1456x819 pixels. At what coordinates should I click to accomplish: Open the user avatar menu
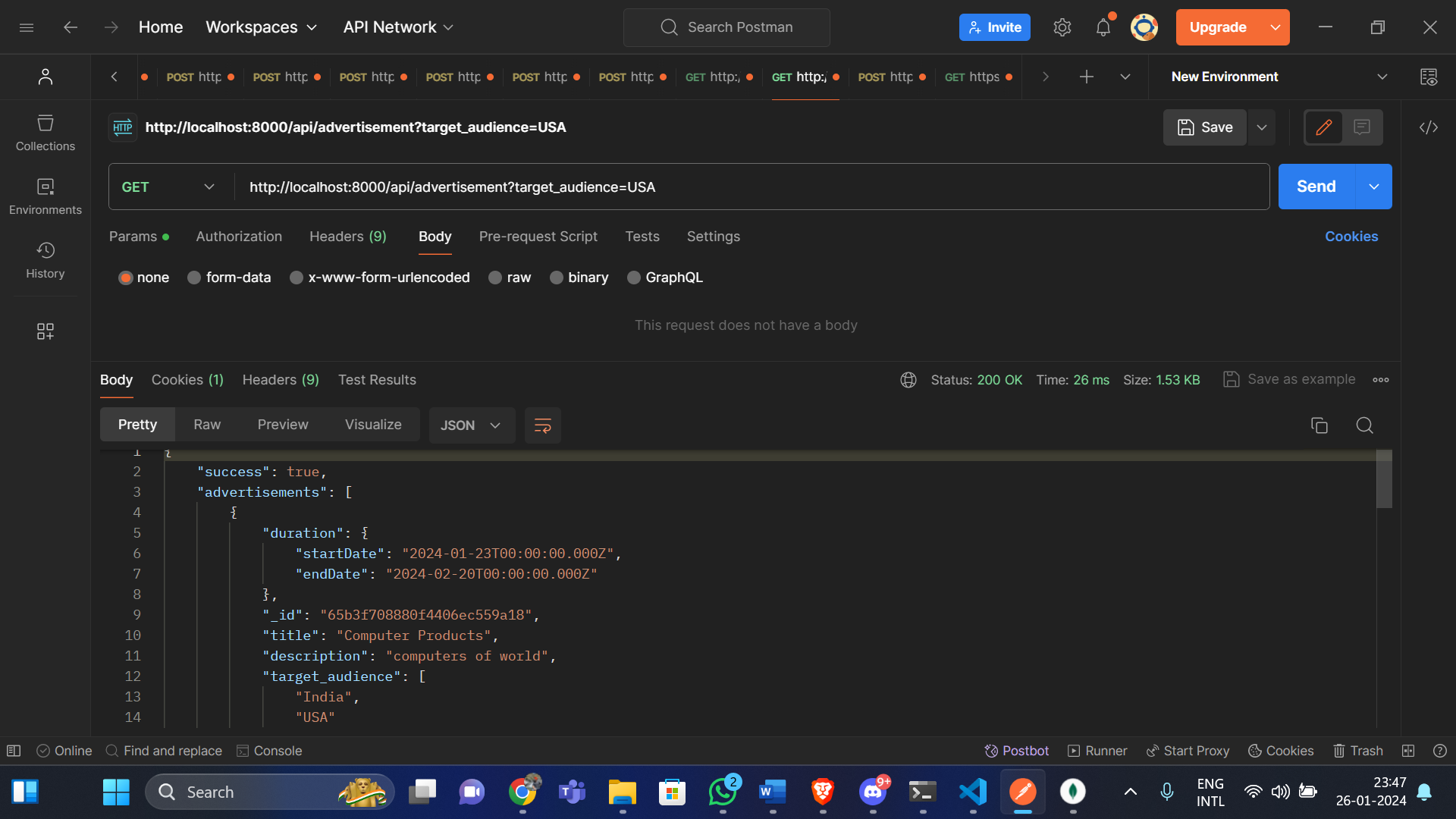[x=1144, y=27]
